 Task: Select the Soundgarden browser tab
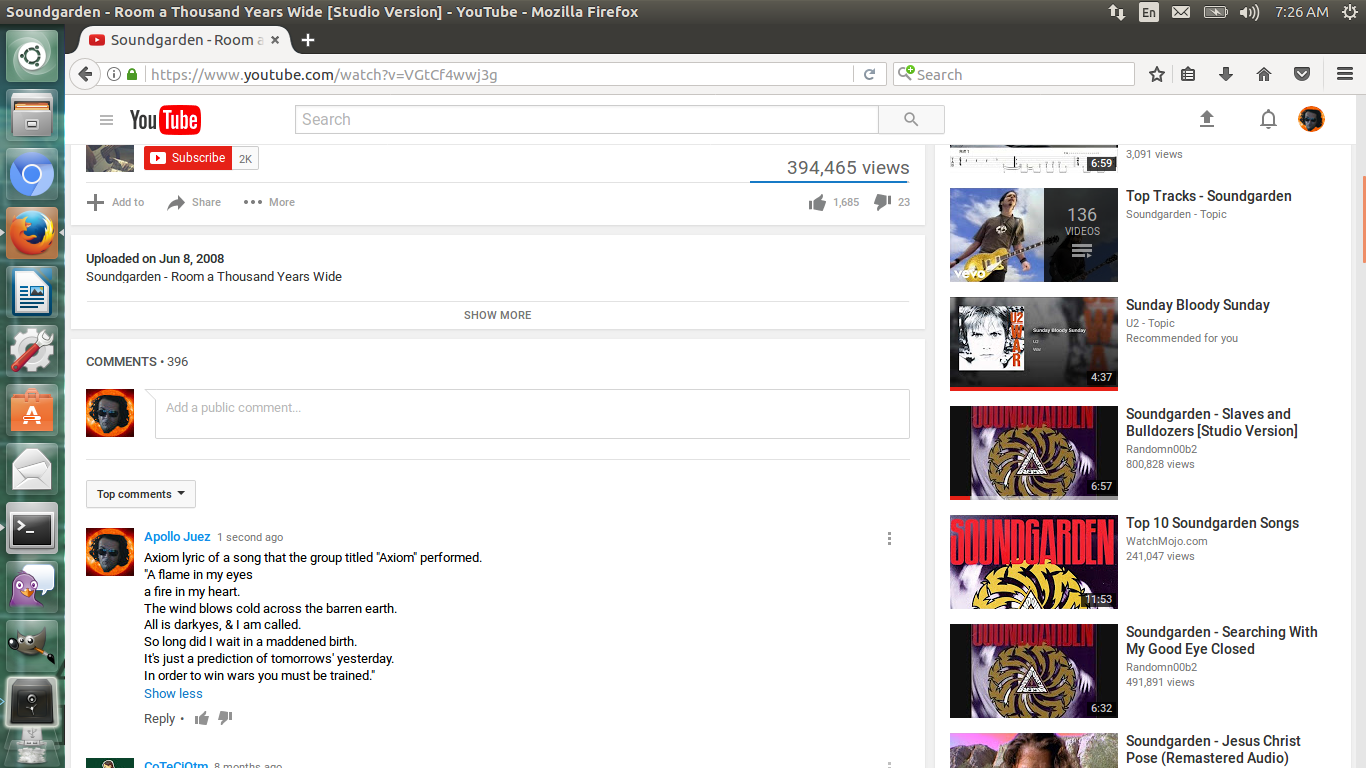pyautogui.click(x=184, y=40)
